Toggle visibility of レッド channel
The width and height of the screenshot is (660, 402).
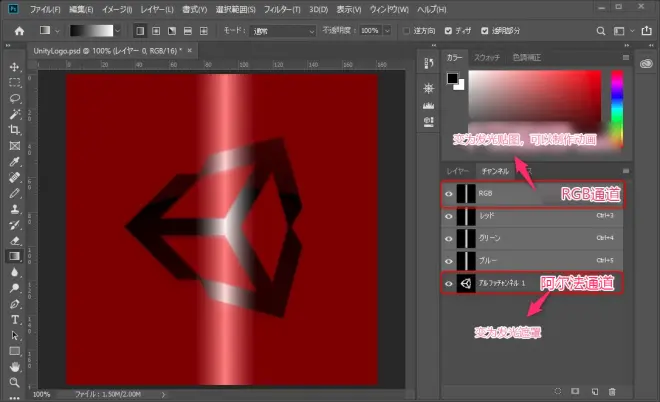coord(449,216)
